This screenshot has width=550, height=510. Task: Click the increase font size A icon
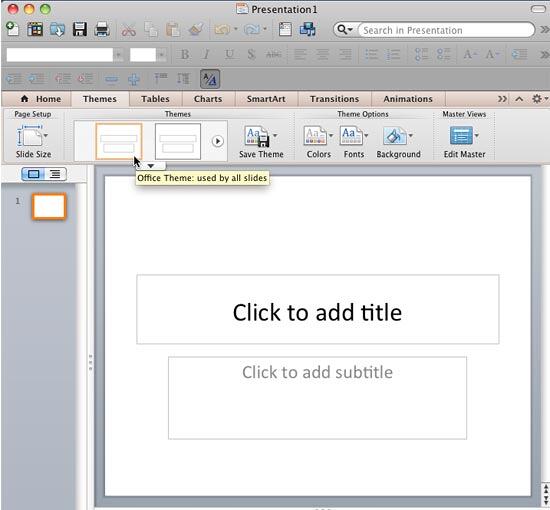click(x=469, y=54)
